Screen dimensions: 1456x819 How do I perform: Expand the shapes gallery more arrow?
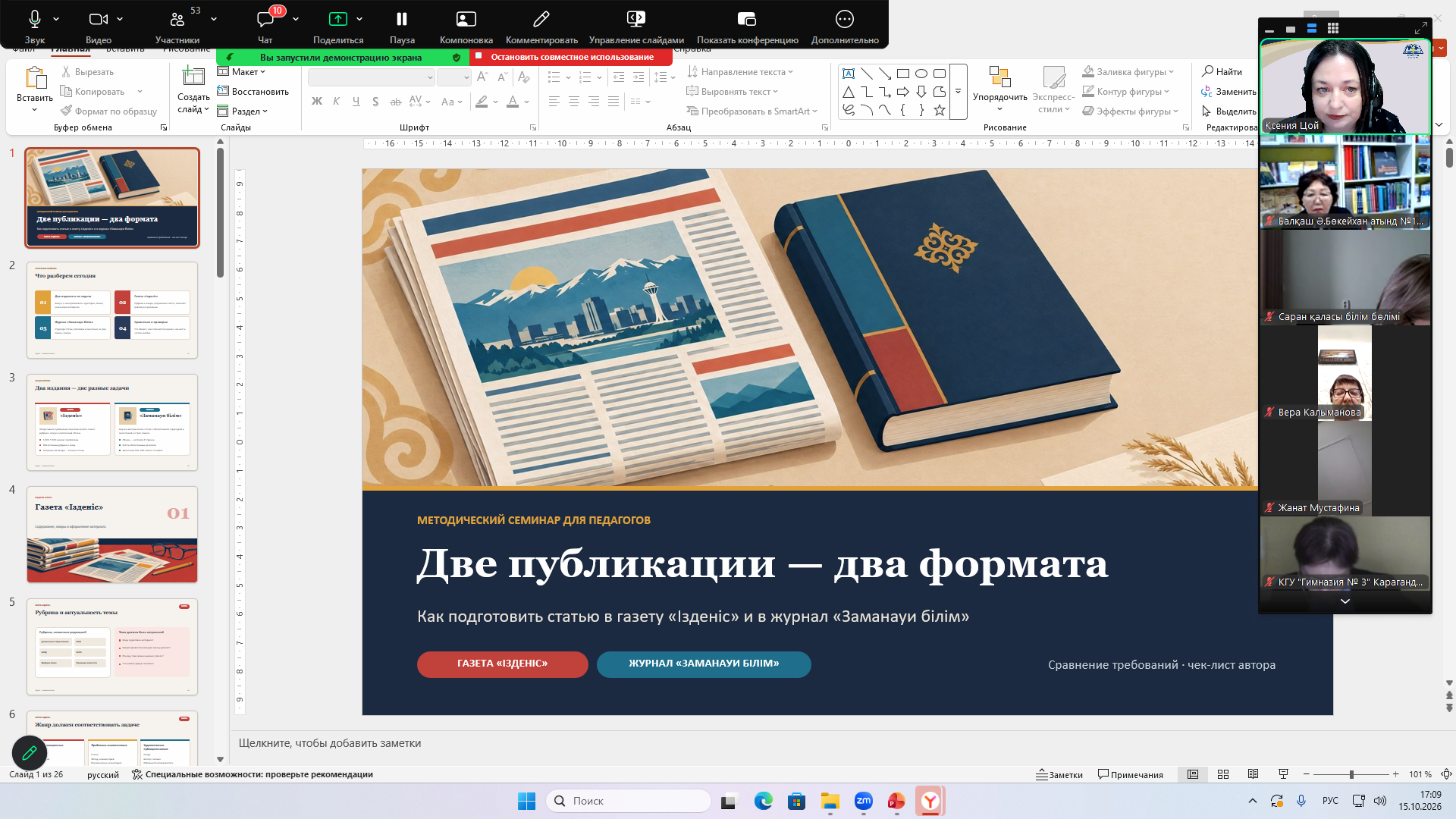pyautogui.click(x=958, y=92)
